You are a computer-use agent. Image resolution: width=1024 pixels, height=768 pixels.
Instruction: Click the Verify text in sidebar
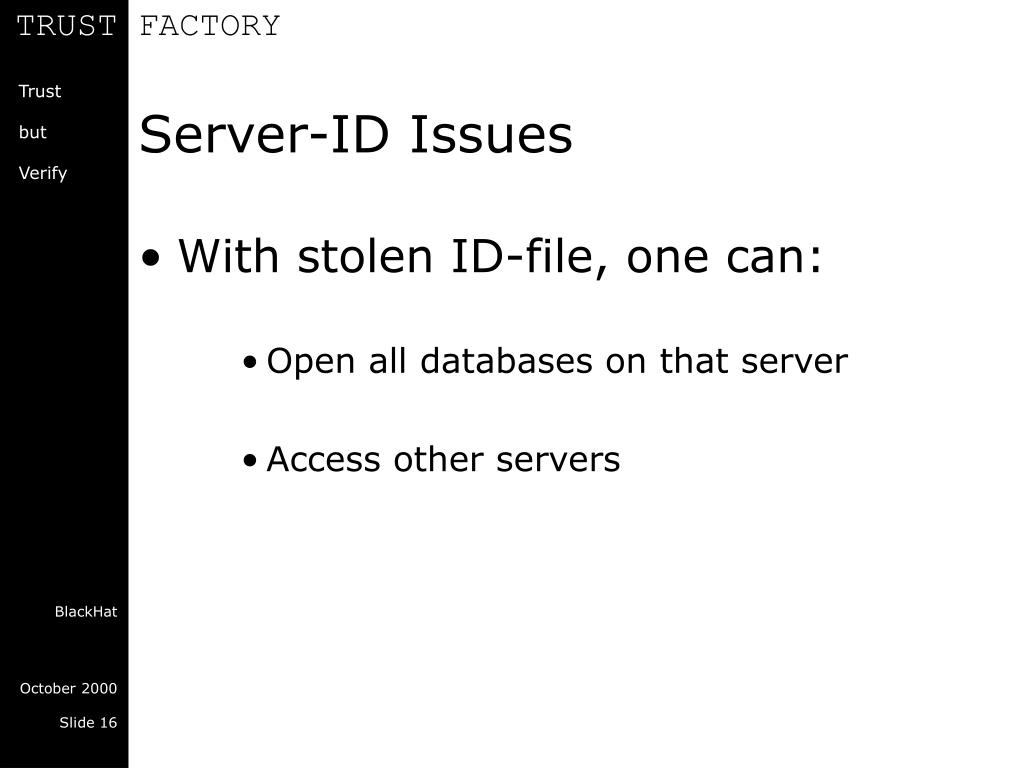click(43, 173)
